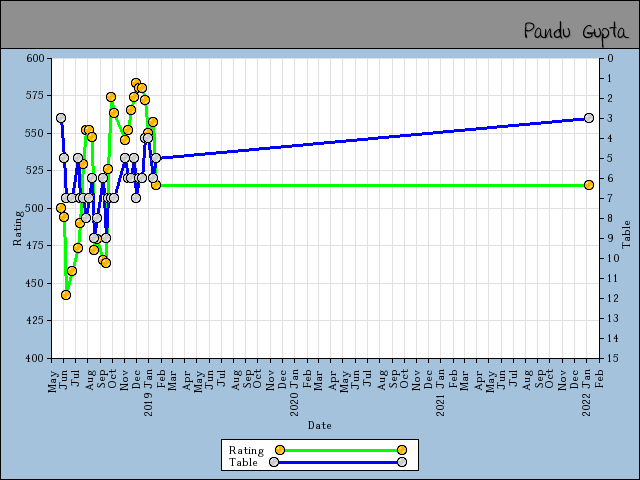The width and height of the screenshot is (640, 480).
Task: Click the '450' rating axis label
Action: [35, 283]
